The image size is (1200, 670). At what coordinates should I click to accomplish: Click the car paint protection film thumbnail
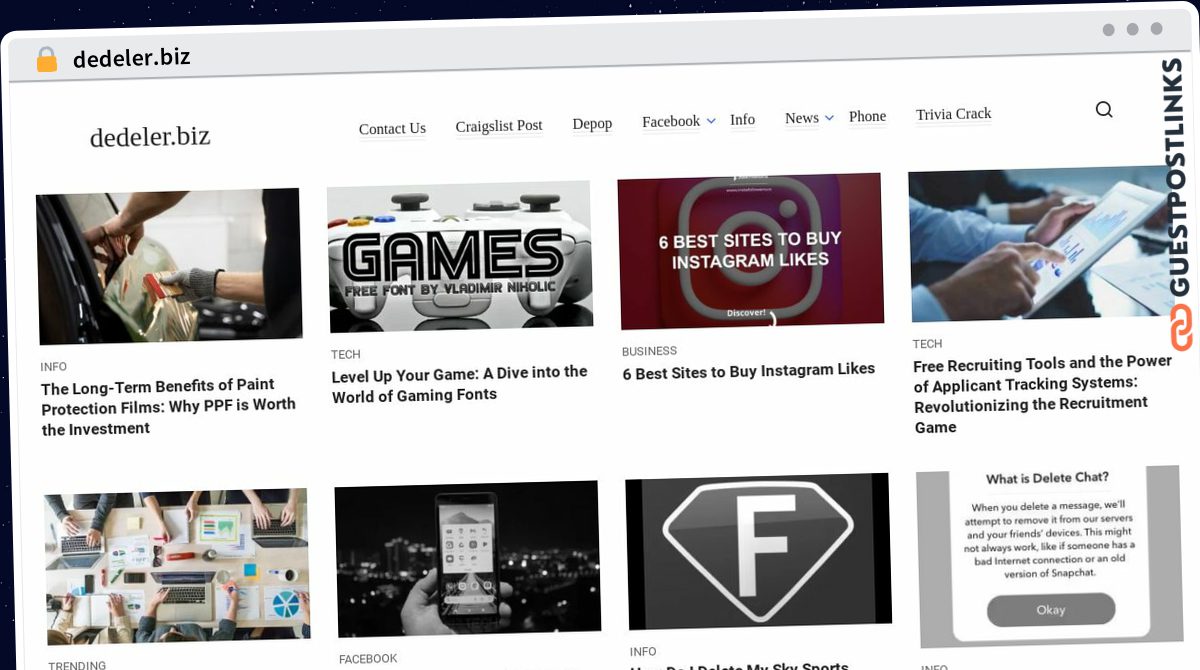pyautogui.click(x=169, y=266)
